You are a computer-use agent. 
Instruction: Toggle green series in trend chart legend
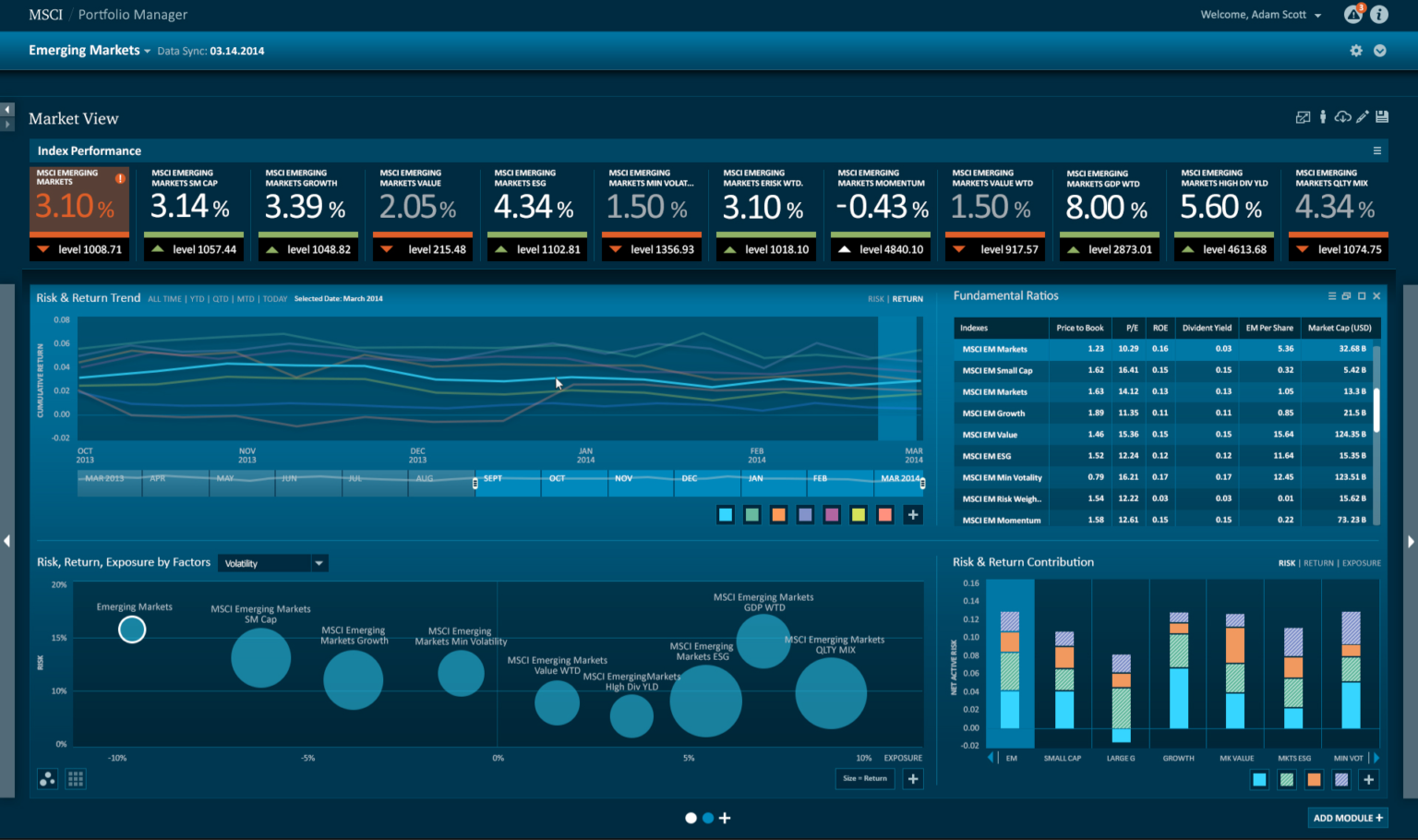pyautogui.click(x=752, y=515)
